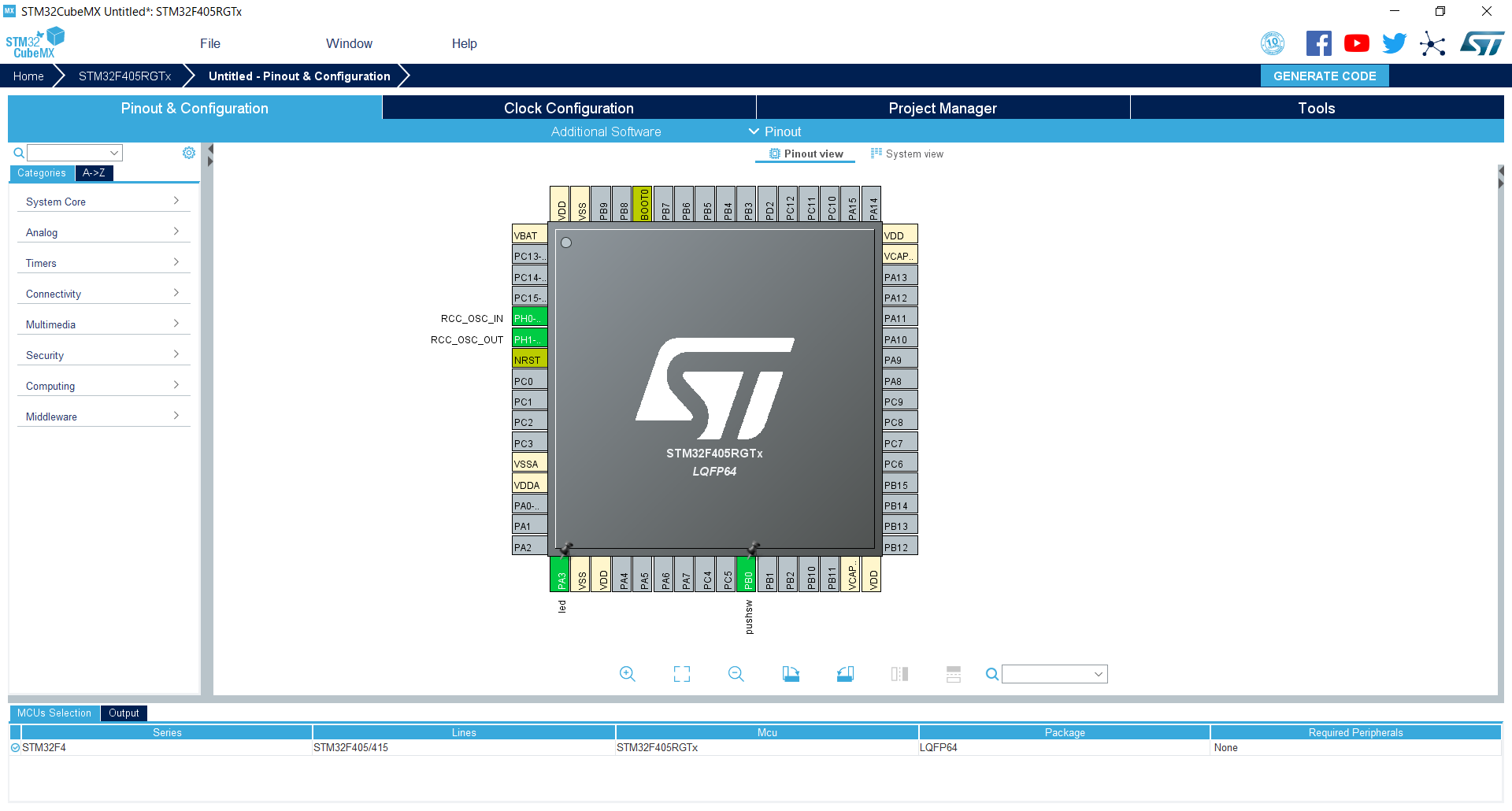The width and height of the screenshot is (1512, 811).
Task: Click the flip chip view icon
Action: (x=899, y=674)
